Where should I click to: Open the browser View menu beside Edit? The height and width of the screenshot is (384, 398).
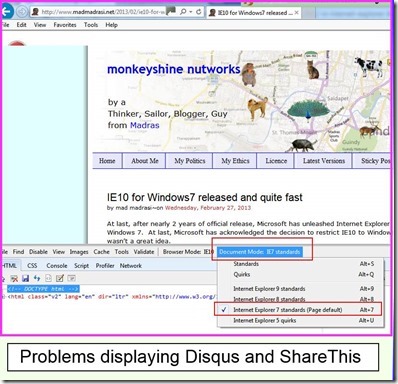pos(40,25)
